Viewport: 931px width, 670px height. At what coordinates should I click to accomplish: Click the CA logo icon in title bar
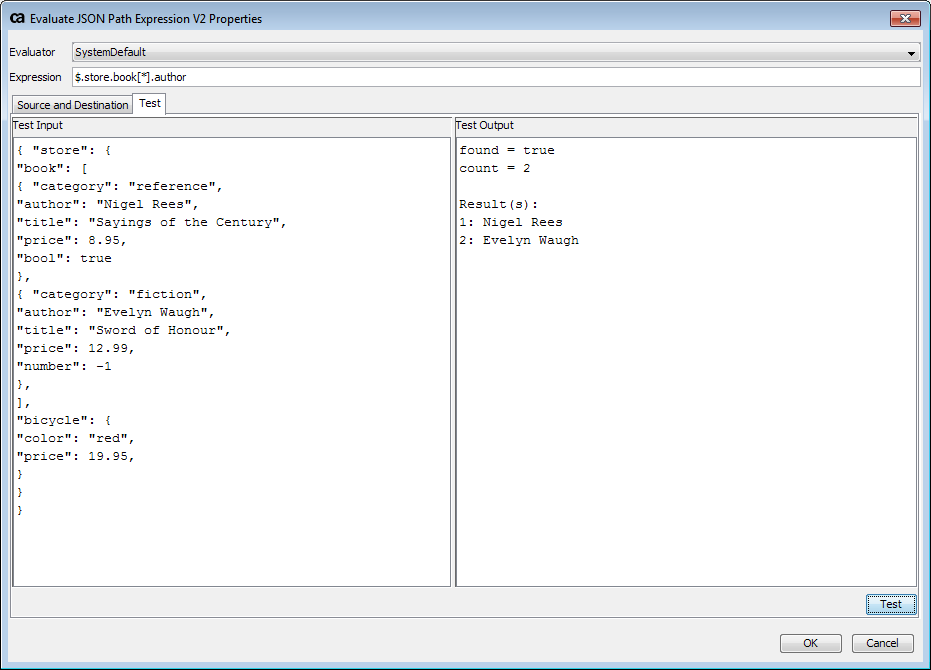click(x=16, y=18)
